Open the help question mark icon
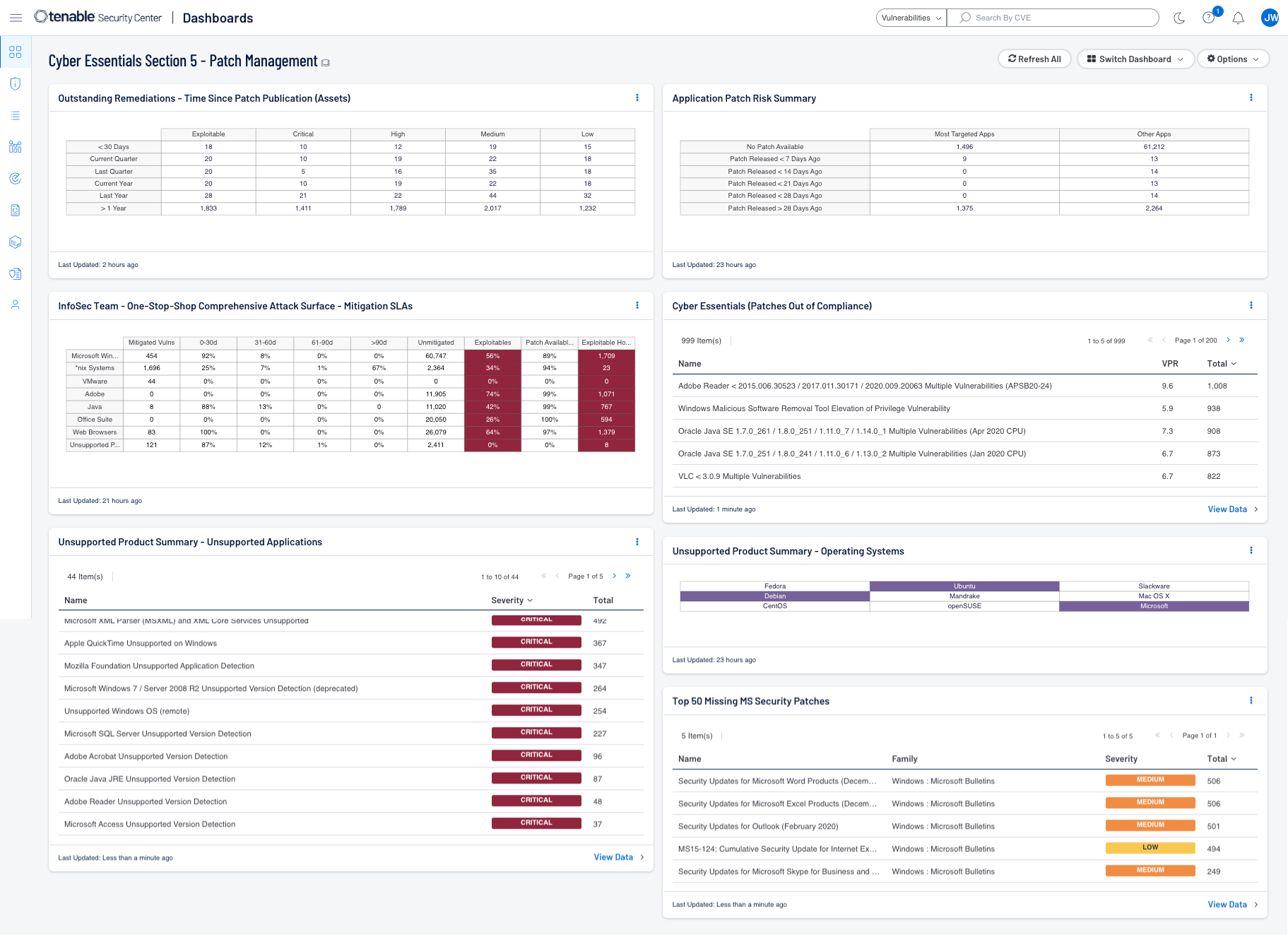The width and height of the screenshot is (1288, 936). [x=1209, y=18]
